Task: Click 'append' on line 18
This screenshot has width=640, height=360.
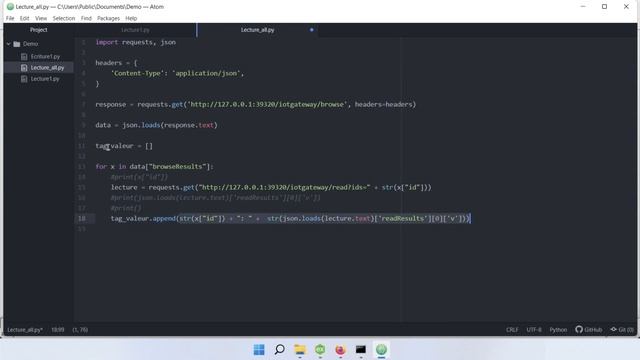Action: pos(164,218)
